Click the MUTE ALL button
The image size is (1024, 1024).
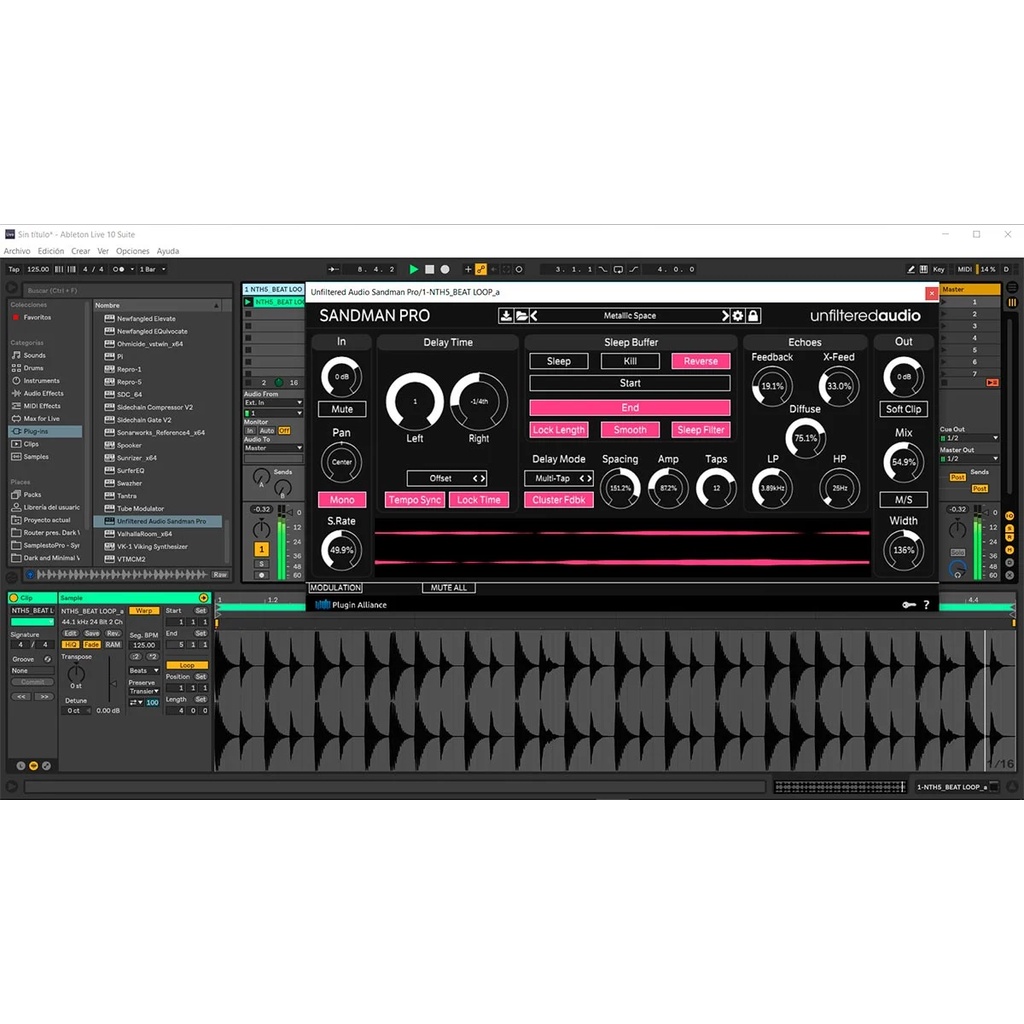449,588
